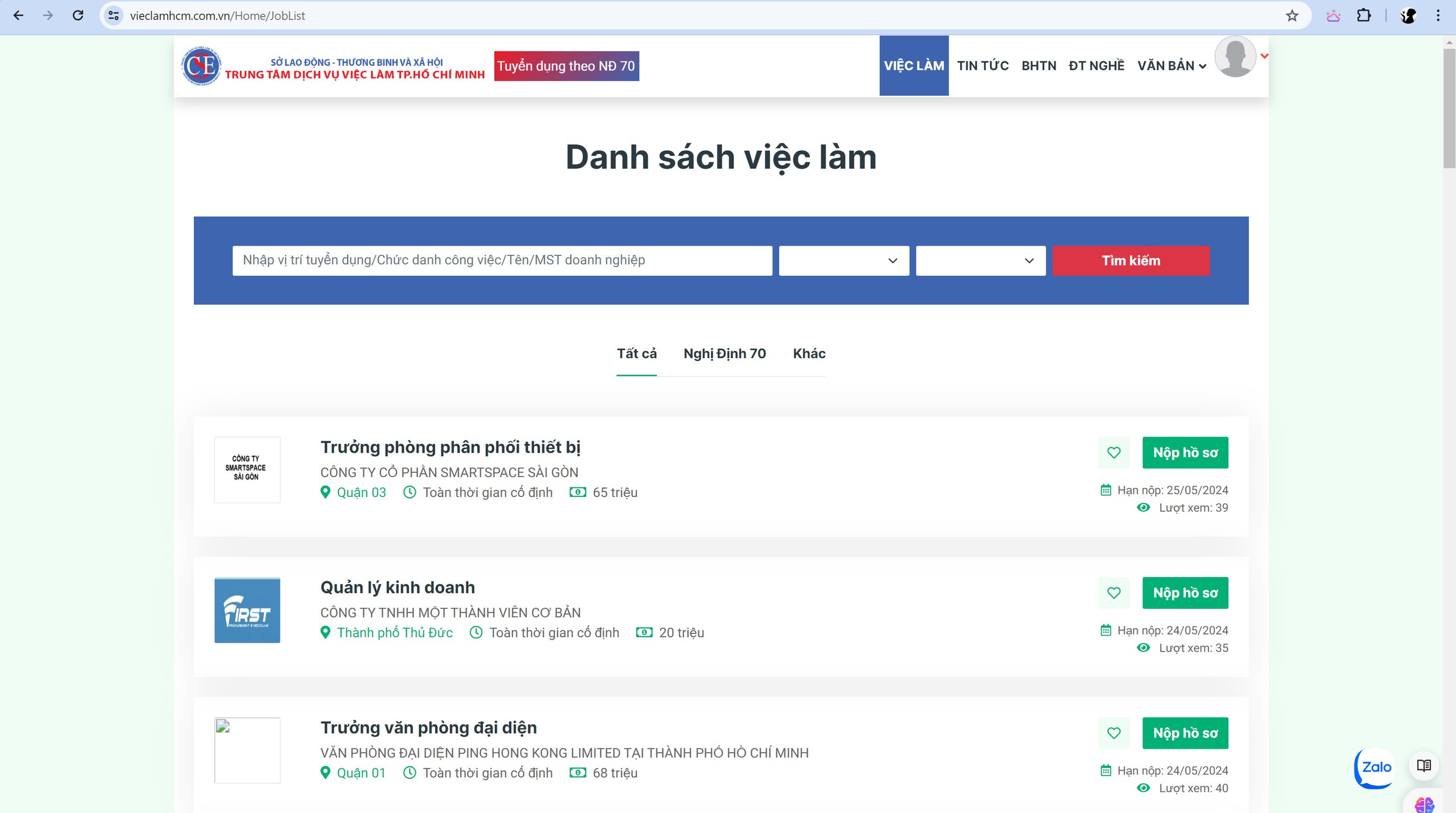Open the pink extension icon in toolbar
Screen dimensions: 1456x813
coord(1333,15)
